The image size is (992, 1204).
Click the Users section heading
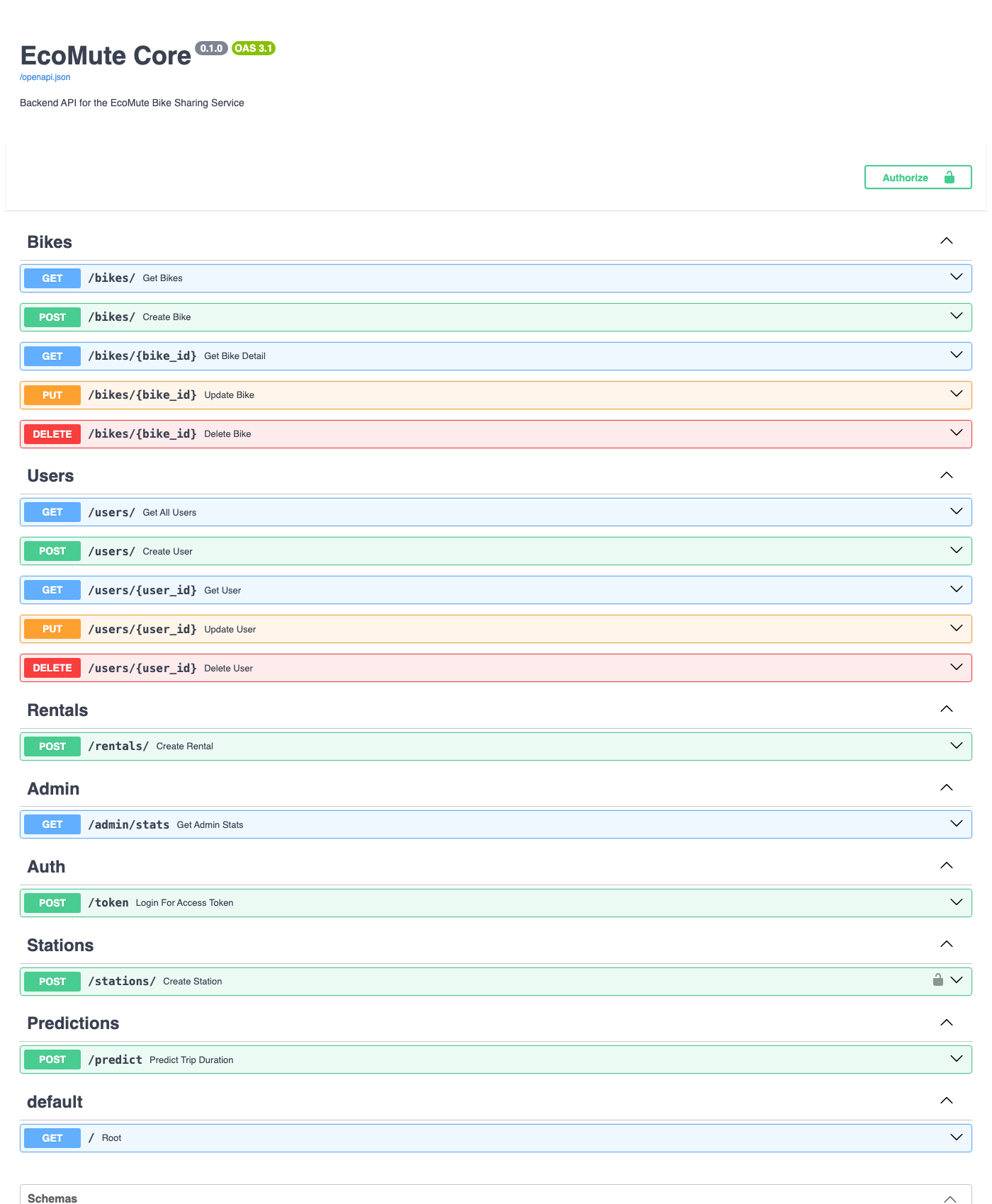50,476
